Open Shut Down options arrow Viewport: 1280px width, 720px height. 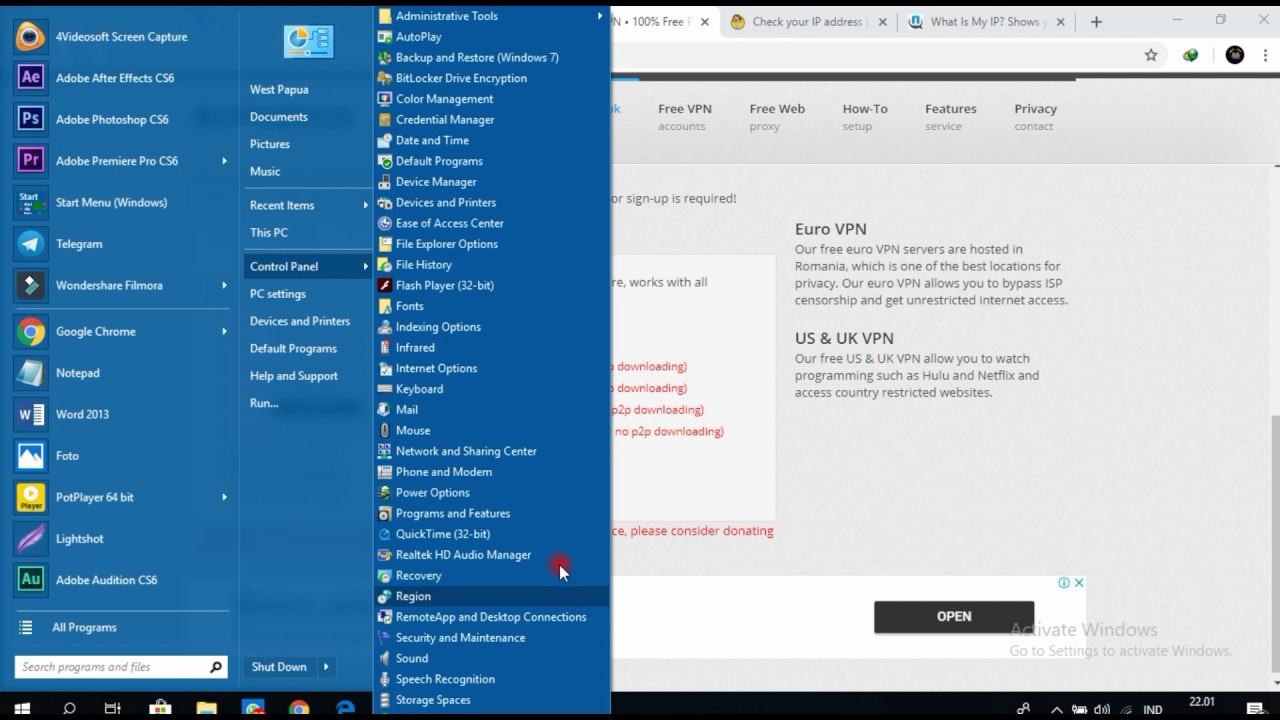click(x=325, y=667)
